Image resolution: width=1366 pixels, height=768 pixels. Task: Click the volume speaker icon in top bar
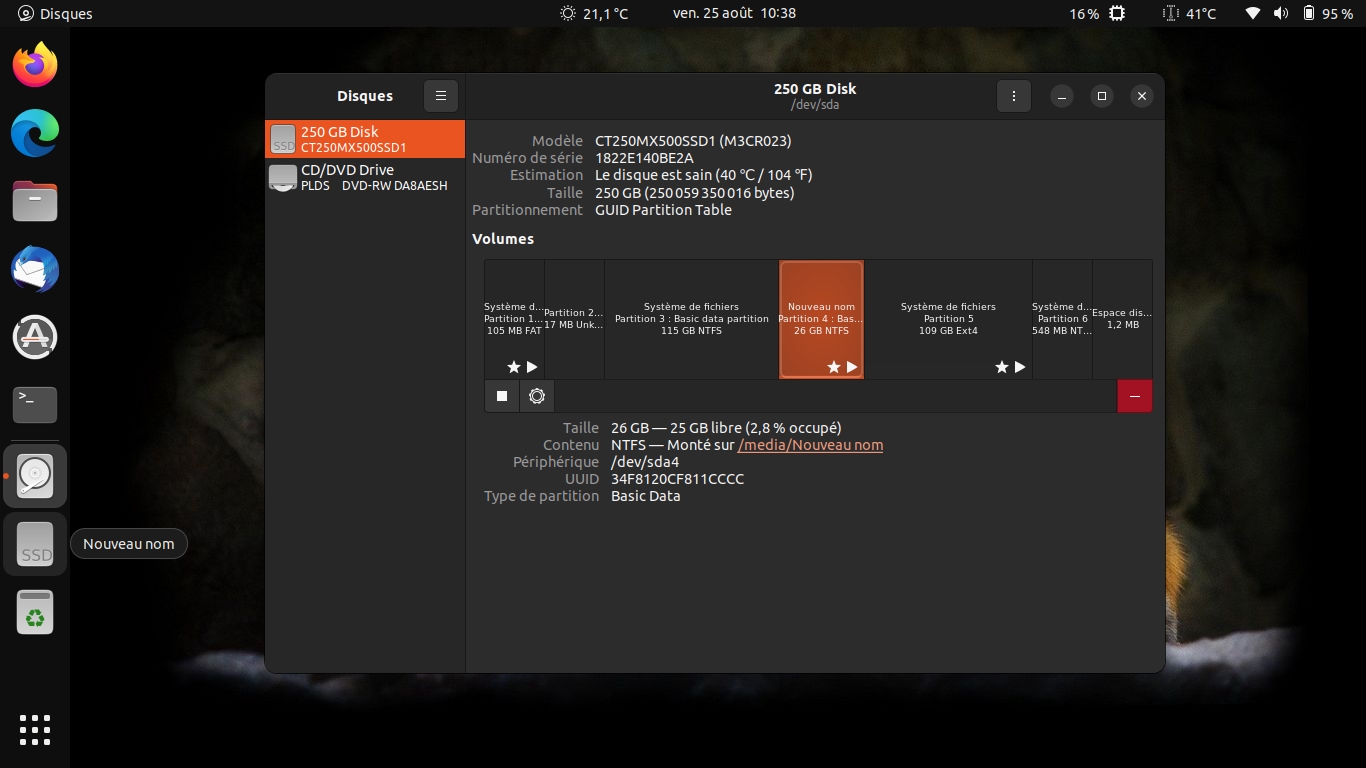pos(1281,13)
